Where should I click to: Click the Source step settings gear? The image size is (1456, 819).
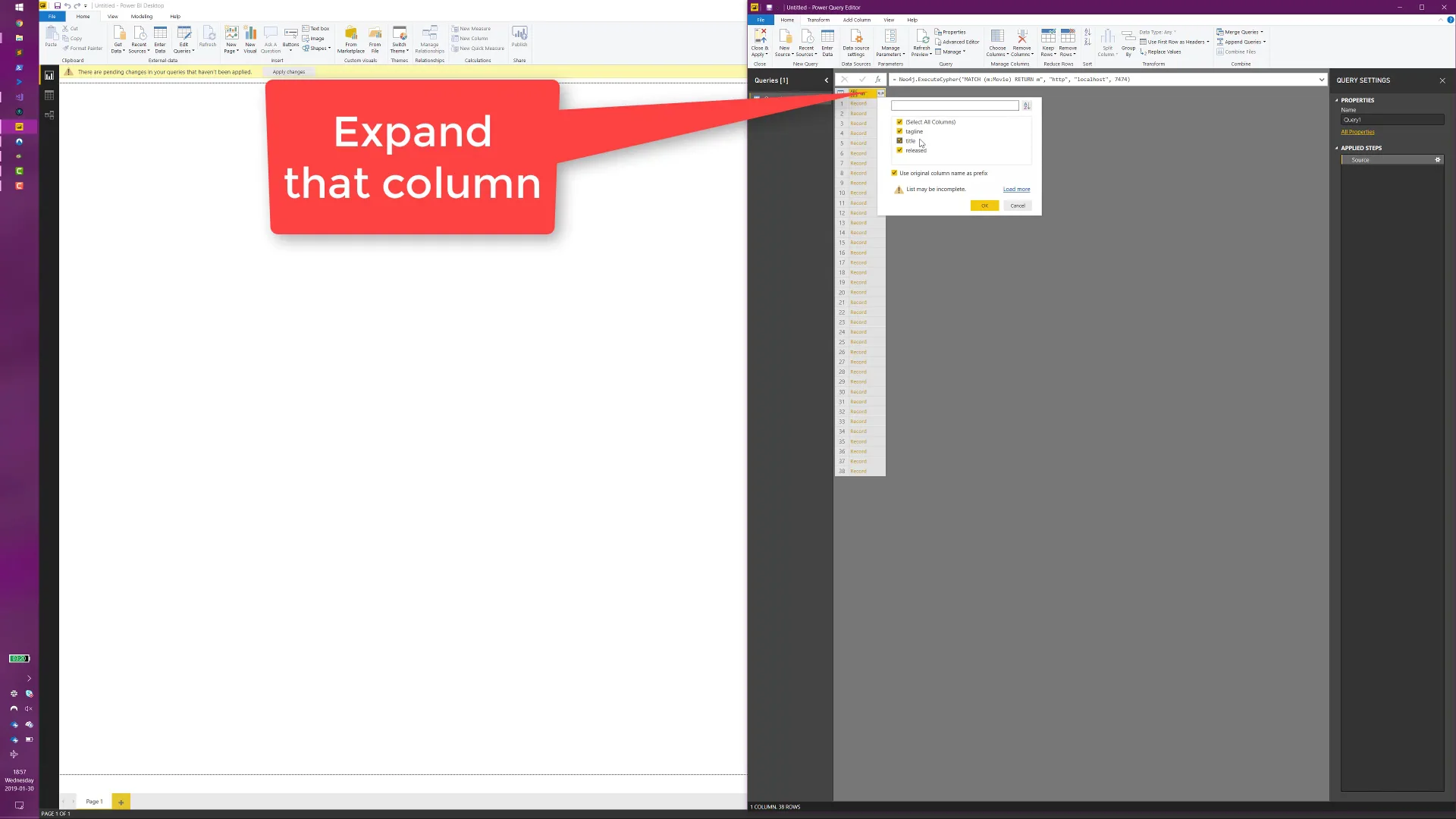point(1437,160)
